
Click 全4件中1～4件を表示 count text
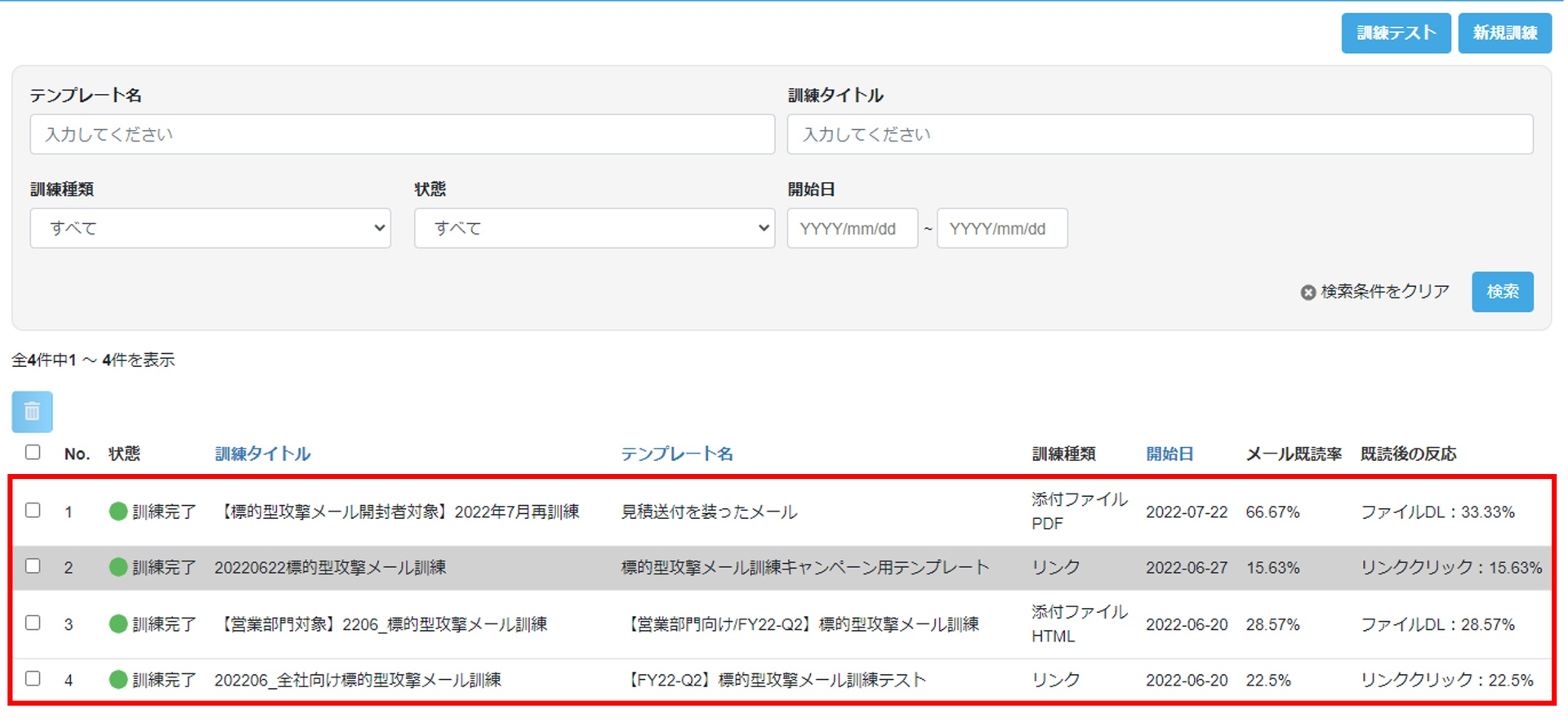pyautogui.click(x=93, y=360)
